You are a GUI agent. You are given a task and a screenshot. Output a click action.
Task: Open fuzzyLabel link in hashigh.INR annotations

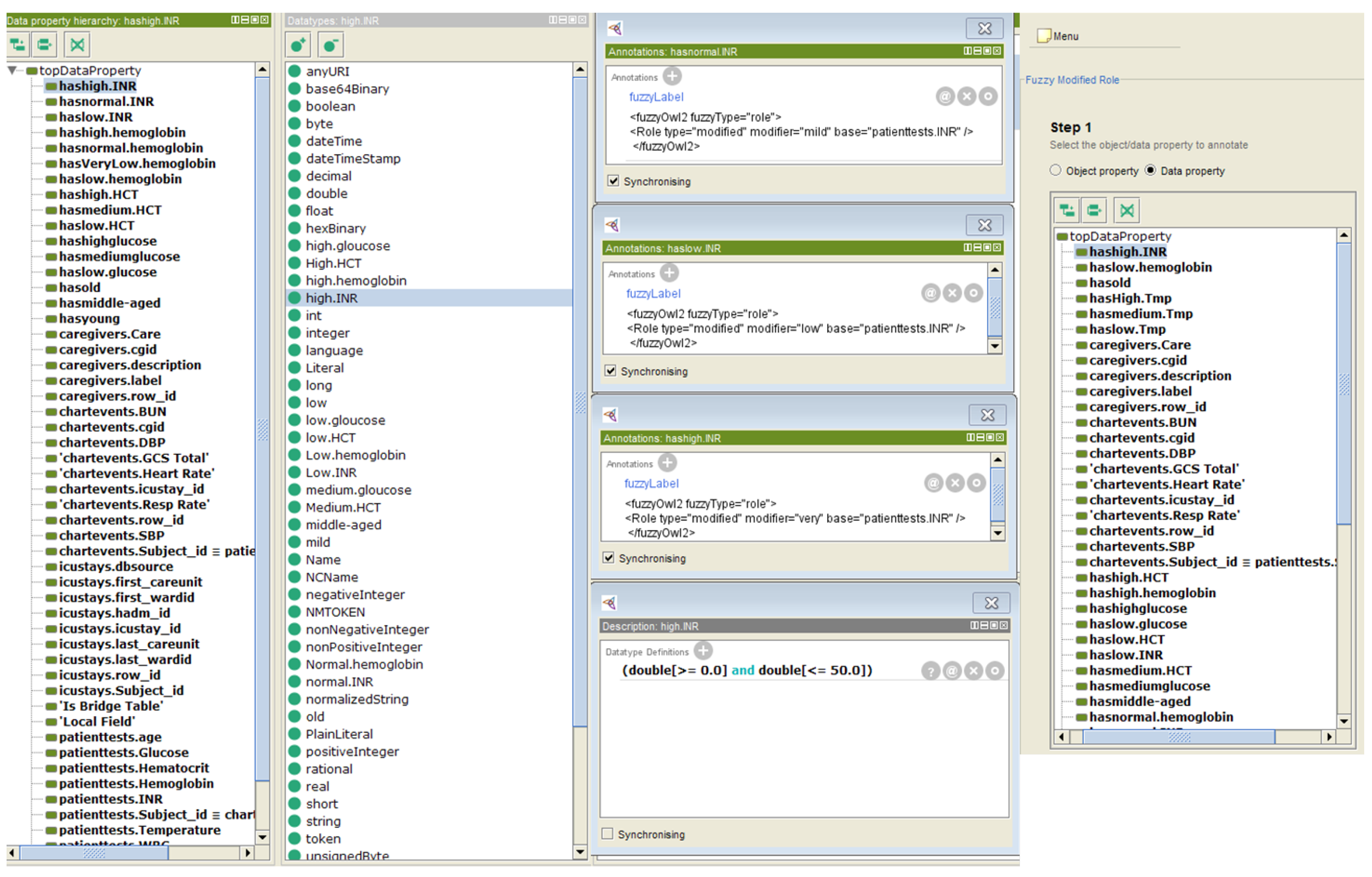pyautogui.click(x=651, y=484)
